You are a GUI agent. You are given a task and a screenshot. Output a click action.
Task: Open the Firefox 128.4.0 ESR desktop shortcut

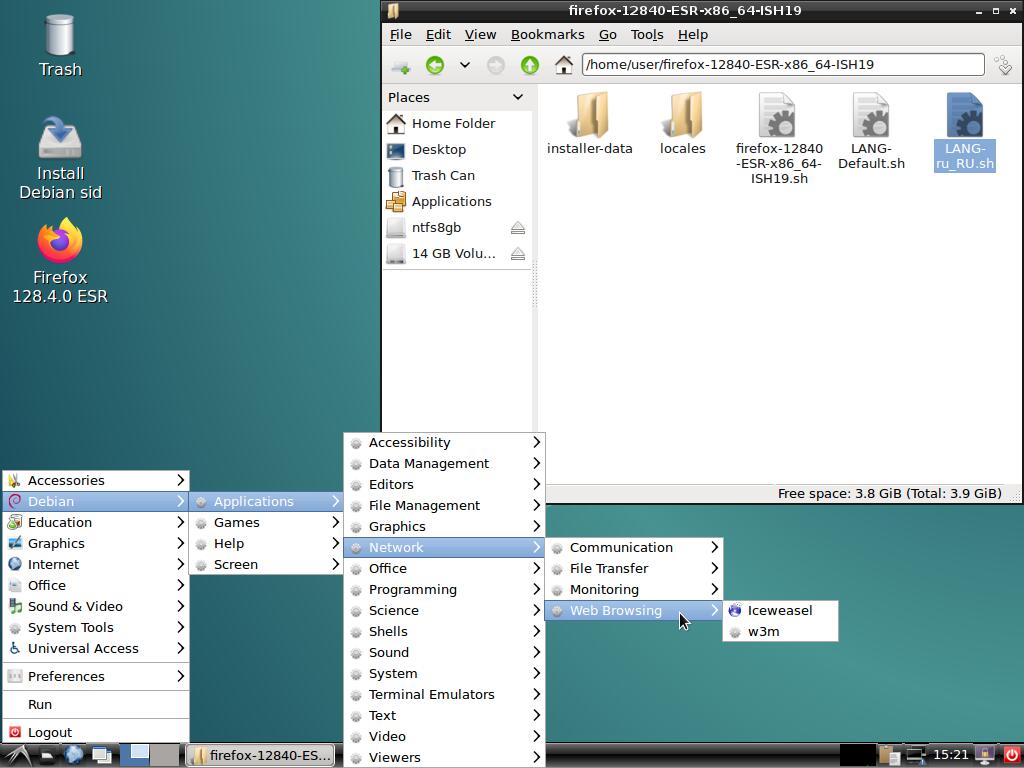coord(60,262)
